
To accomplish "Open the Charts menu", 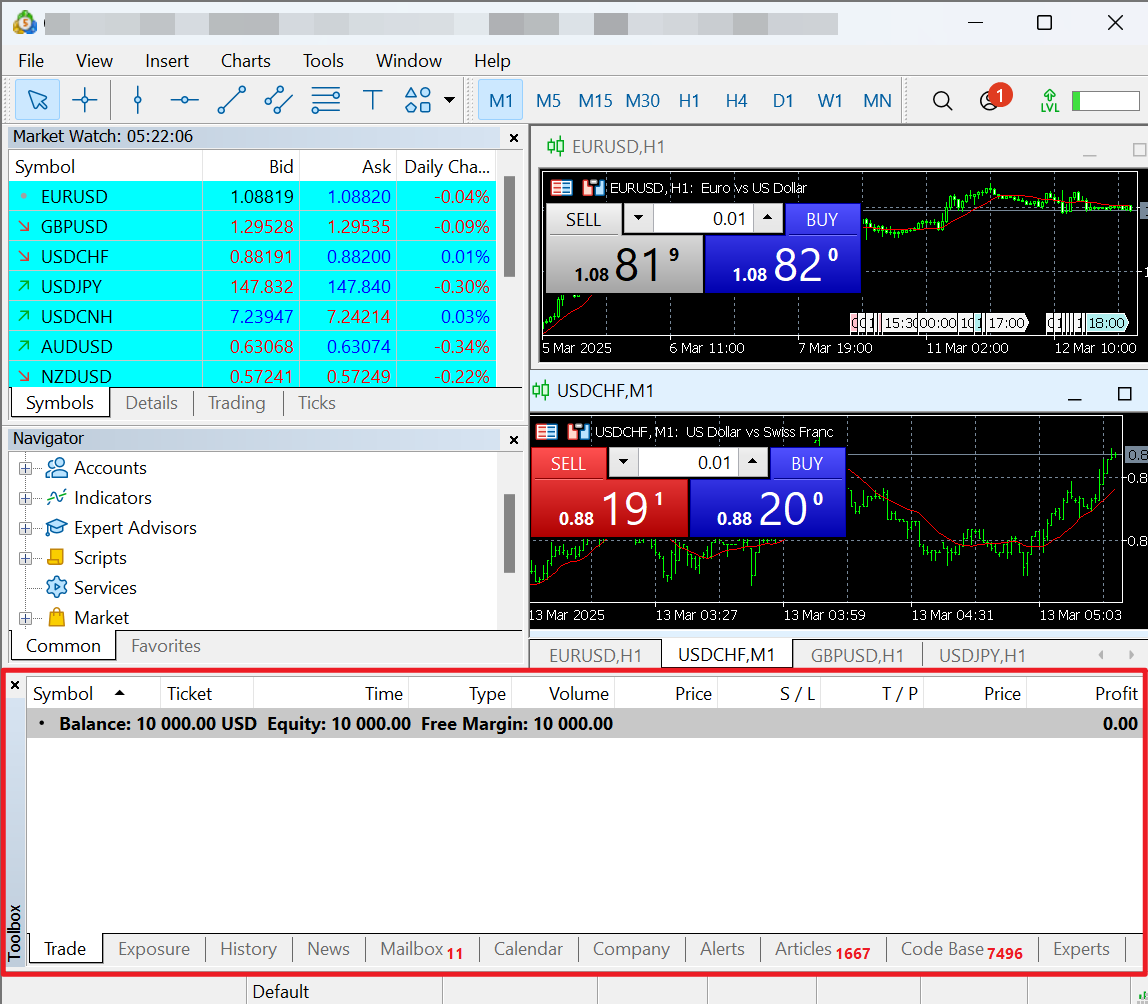I will click(245, 61).
